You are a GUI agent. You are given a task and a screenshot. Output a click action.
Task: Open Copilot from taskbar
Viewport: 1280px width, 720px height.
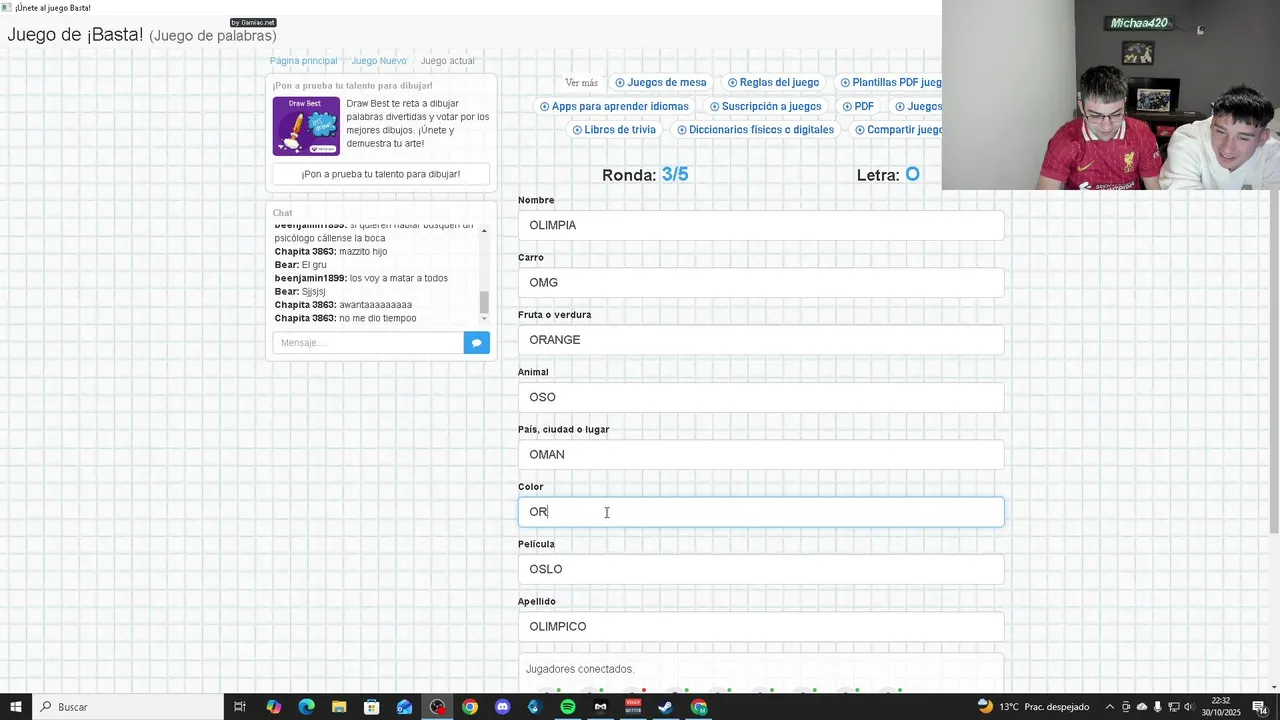[273, 707]
